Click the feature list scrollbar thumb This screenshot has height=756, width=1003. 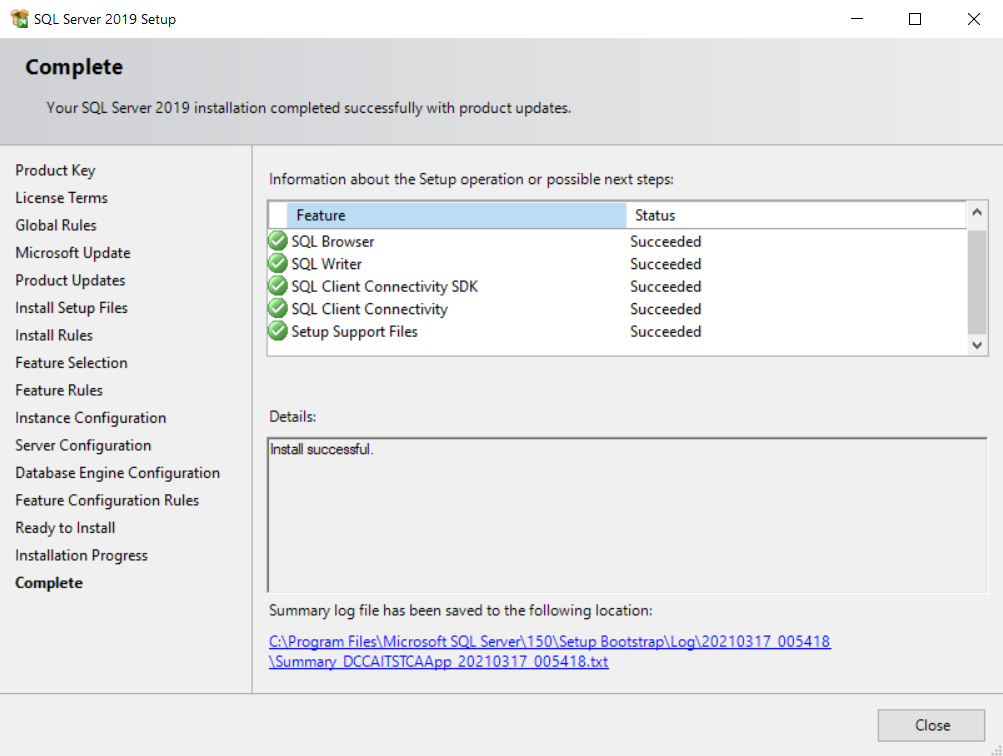[976, 282]
